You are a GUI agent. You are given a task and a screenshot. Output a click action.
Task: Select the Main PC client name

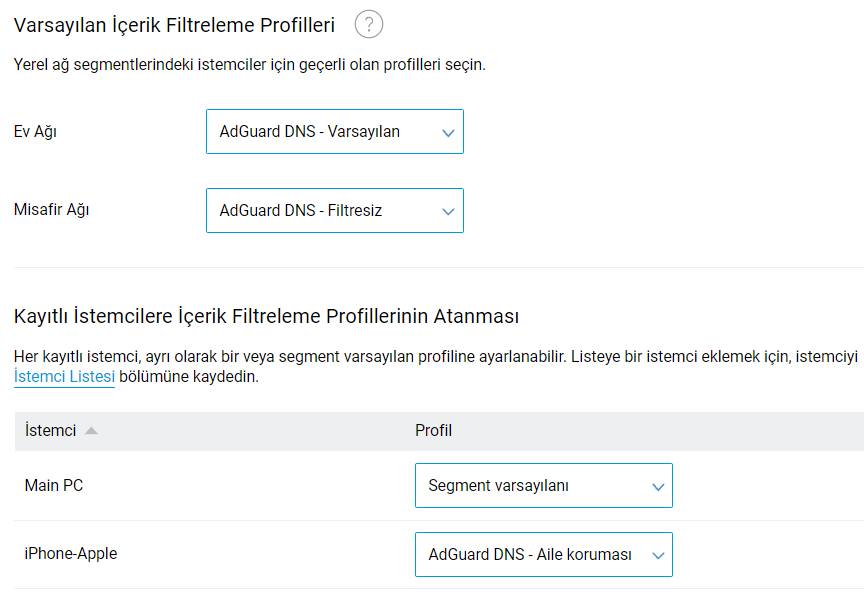pyautogui.click(x=54, y=486)
